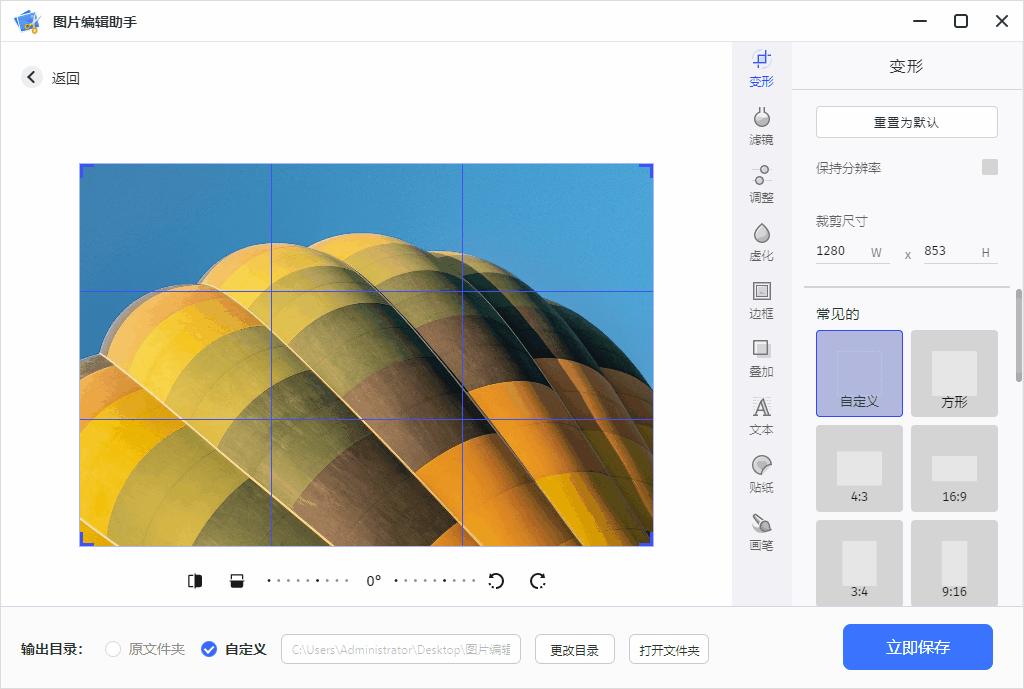Image resolution: width=1024 pixels, height=689 pixels.
Task: Flip the image horizontally
Action: point(196,580)
